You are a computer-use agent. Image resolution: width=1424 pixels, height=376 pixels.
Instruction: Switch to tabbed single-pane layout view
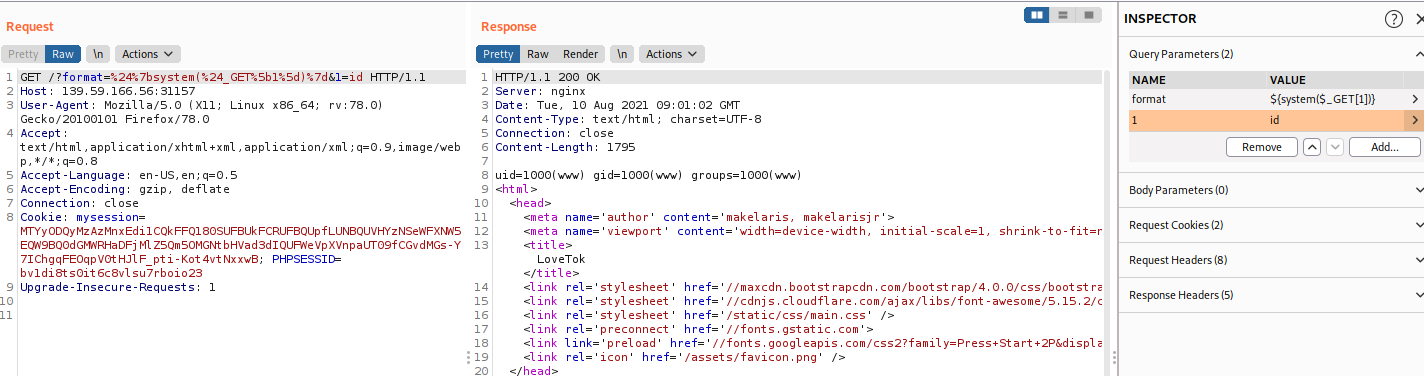(x=1088, y=14)
